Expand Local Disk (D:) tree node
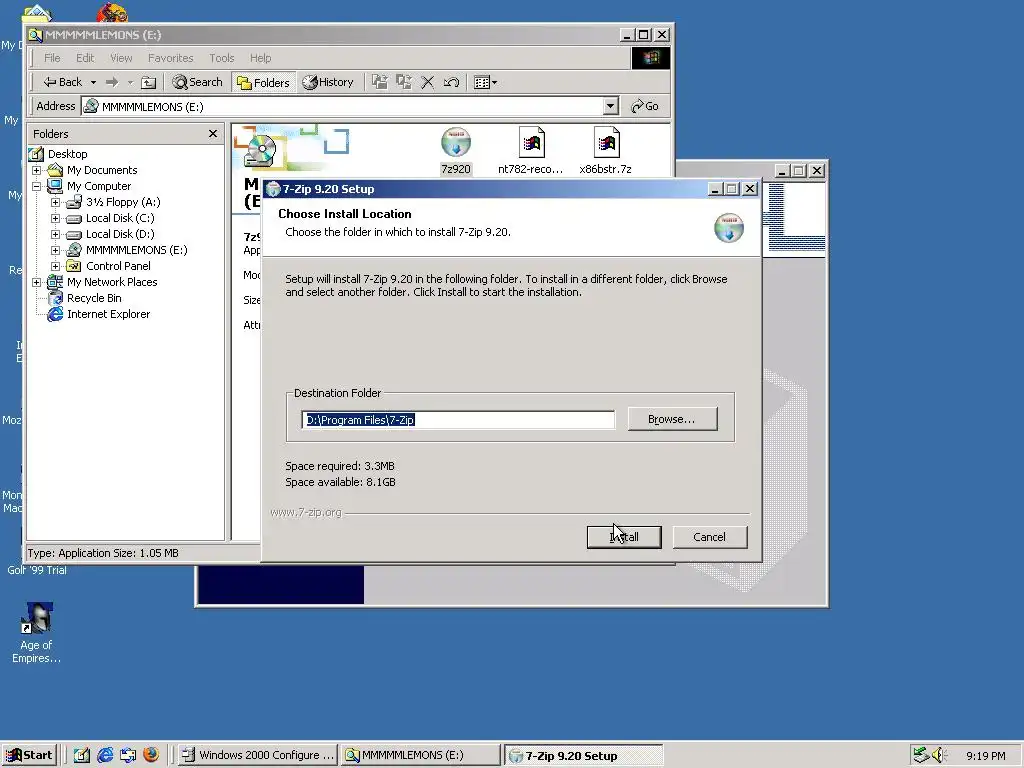Viewport: 1024px width, 768px height. 56,234
